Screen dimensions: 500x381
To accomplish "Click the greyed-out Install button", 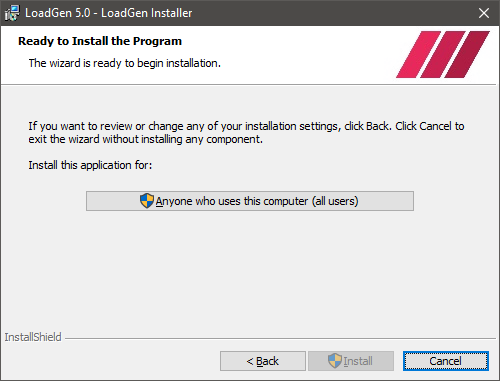I will point(351,361).
